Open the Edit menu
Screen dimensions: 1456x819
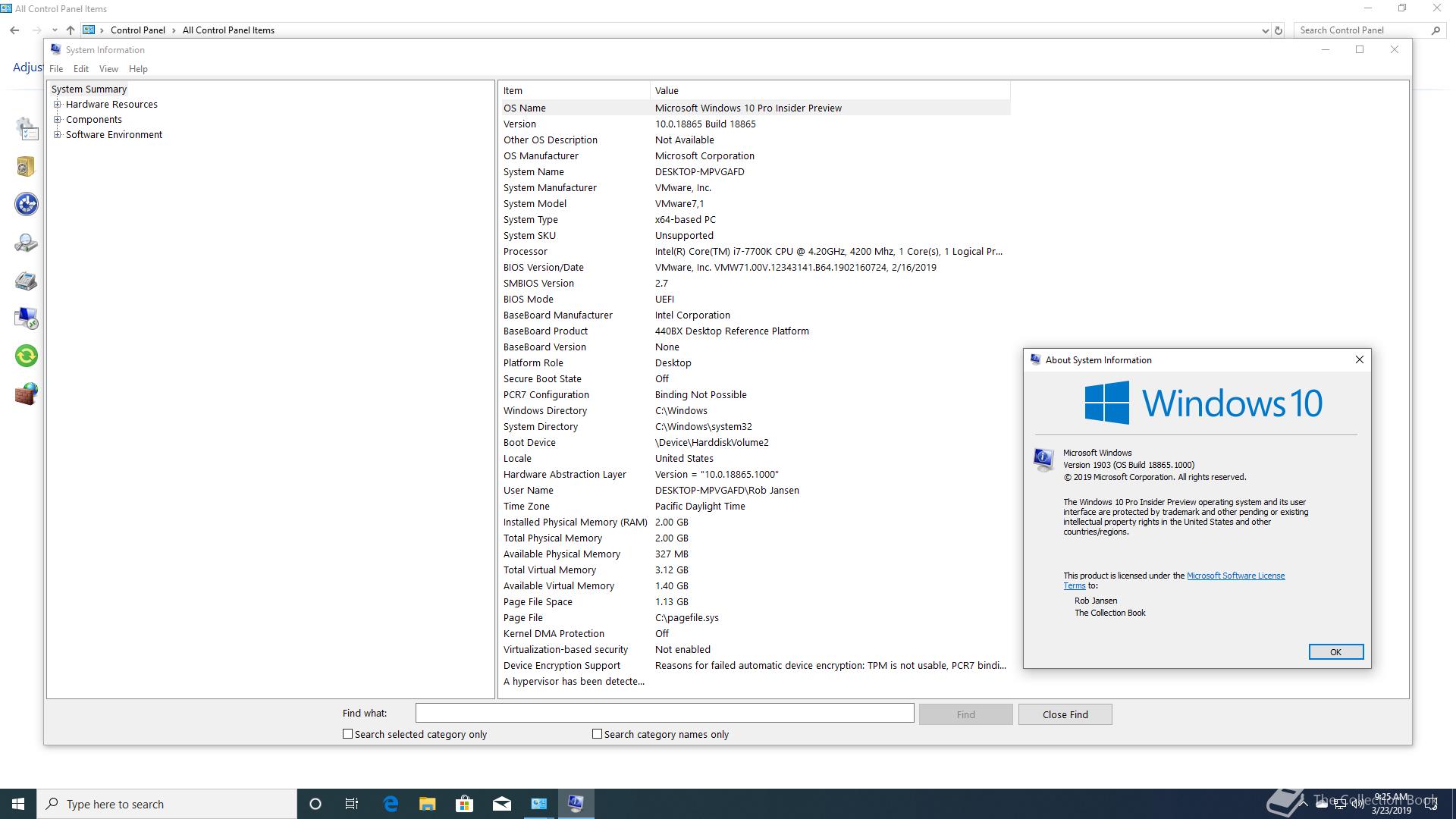tap(81, 69)
